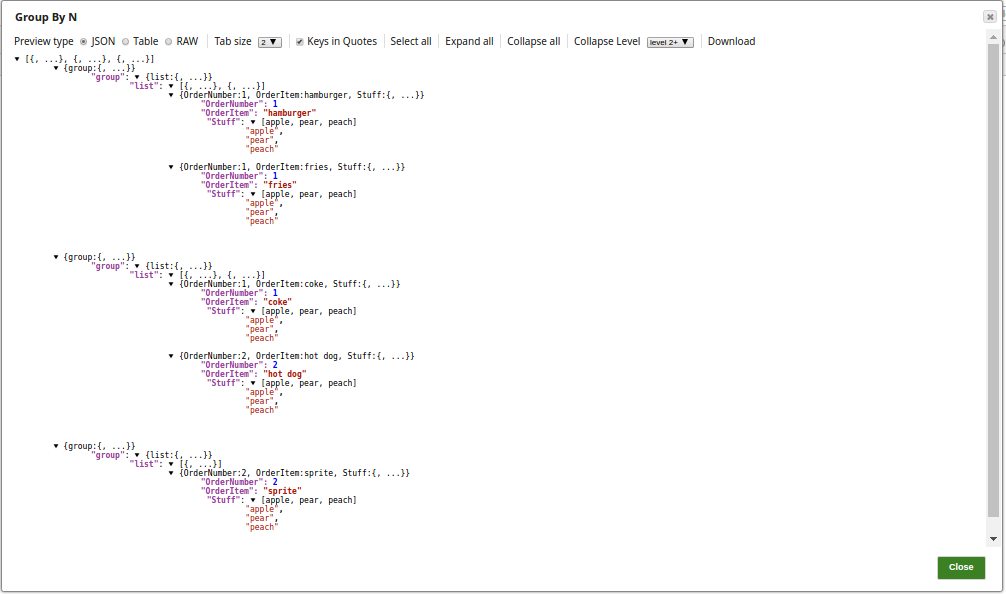Switch preview type to Table
The image size is (1006, 595).
click(x=125, y=42)
